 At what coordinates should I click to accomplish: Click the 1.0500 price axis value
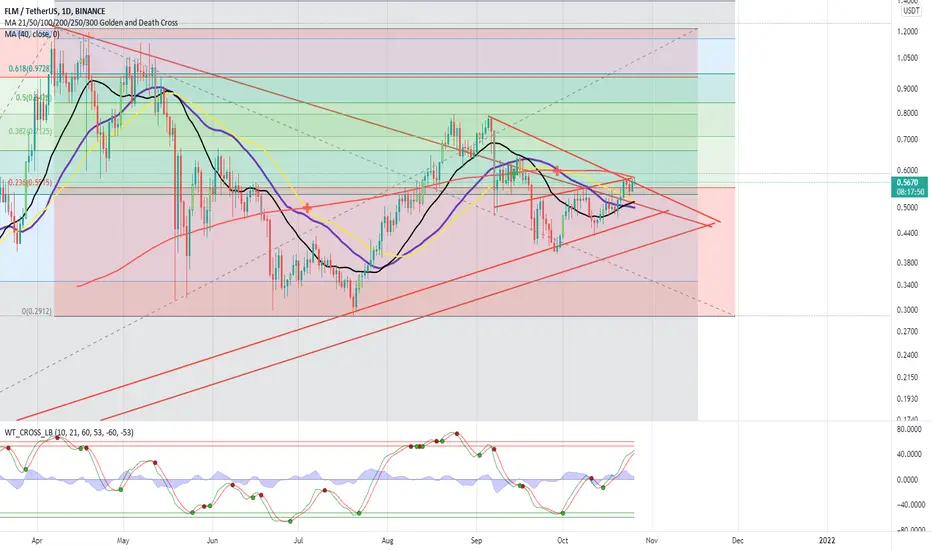click(907, 58)
